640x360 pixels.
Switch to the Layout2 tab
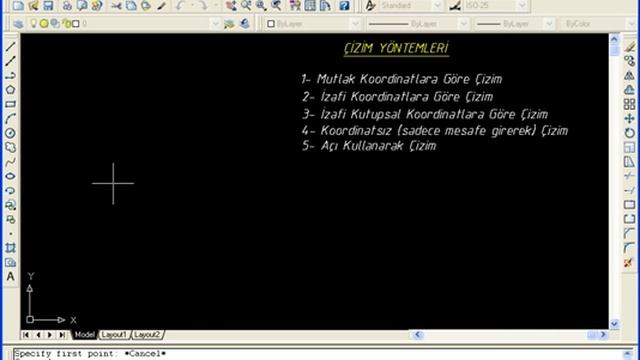pos(147,335)
